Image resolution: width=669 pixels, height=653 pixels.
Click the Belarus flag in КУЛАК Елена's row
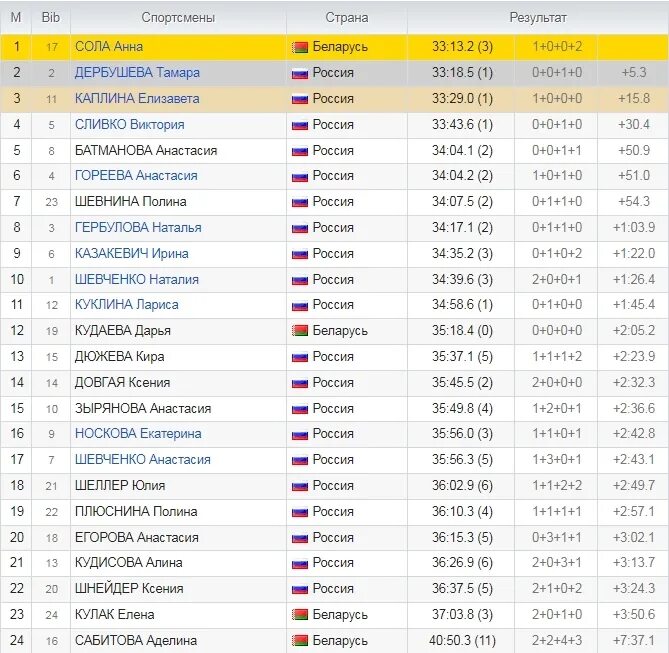(300, 615)
